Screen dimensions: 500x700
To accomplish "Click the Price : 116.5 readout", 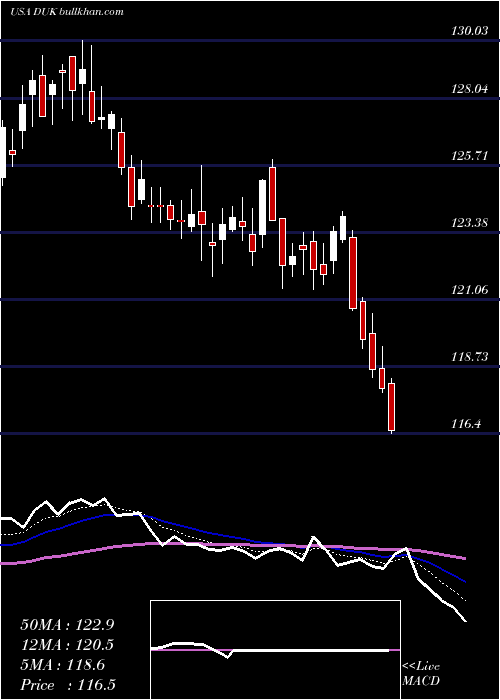I will (x=67, y=685).
